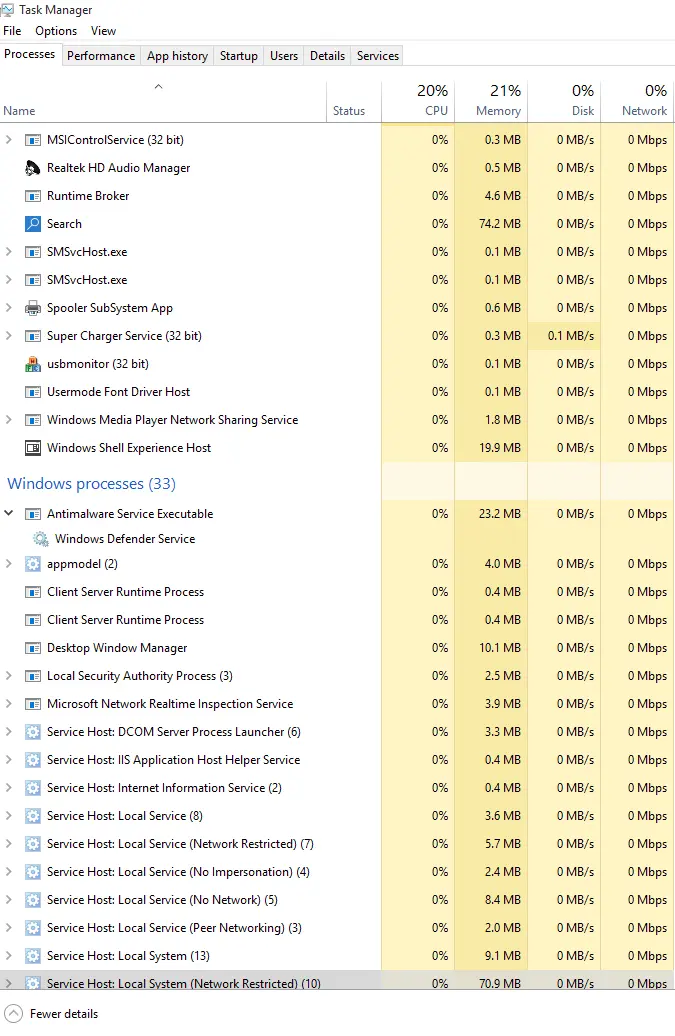Sort by the Status column header
Image resolution: width=675 pixels, height=1036 pixels.
click(353, 102)
